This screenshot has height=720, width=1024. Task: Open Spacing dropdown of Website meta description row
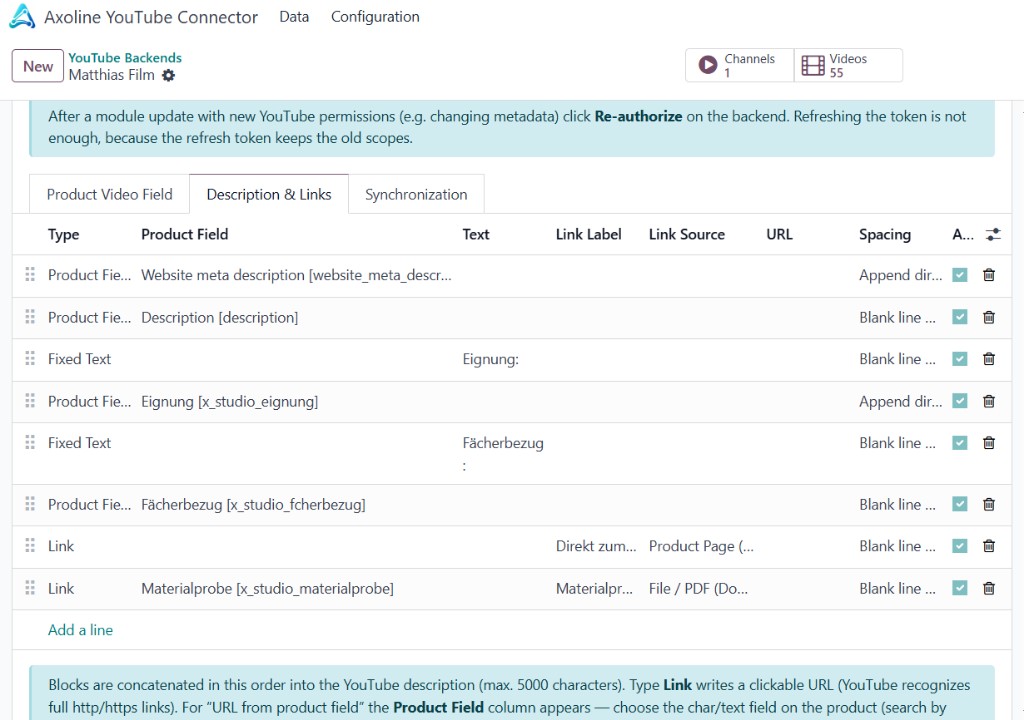(901, 275)
